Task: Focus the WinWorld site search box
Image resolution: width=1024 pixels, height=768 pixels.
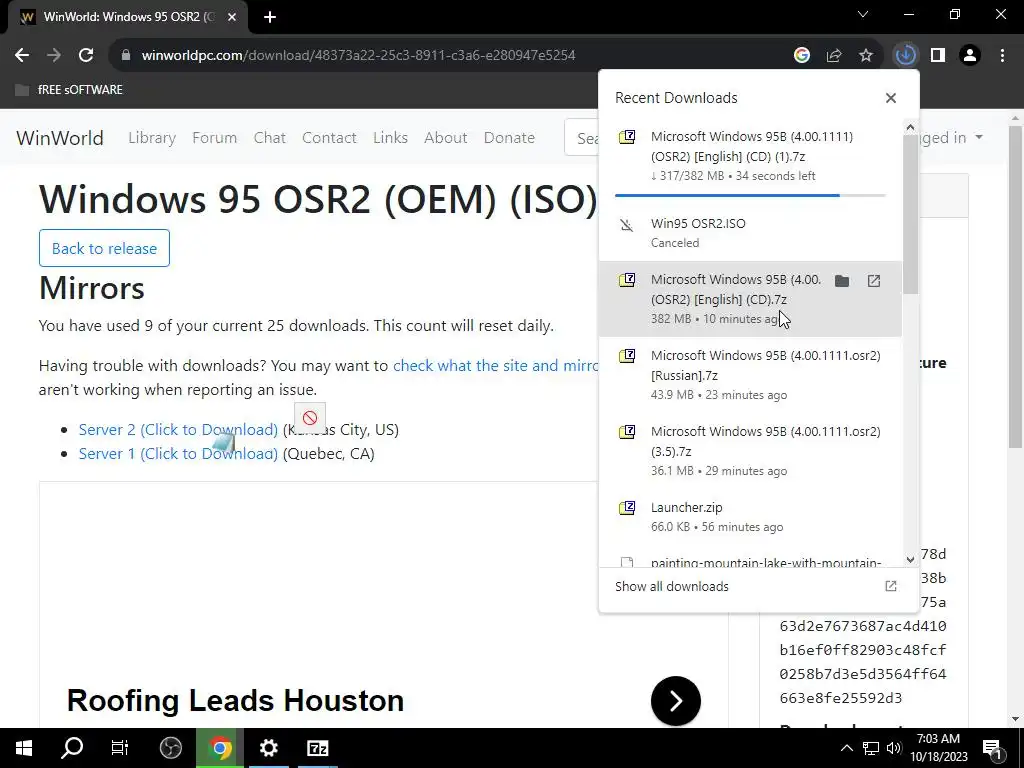Action: 581,138
